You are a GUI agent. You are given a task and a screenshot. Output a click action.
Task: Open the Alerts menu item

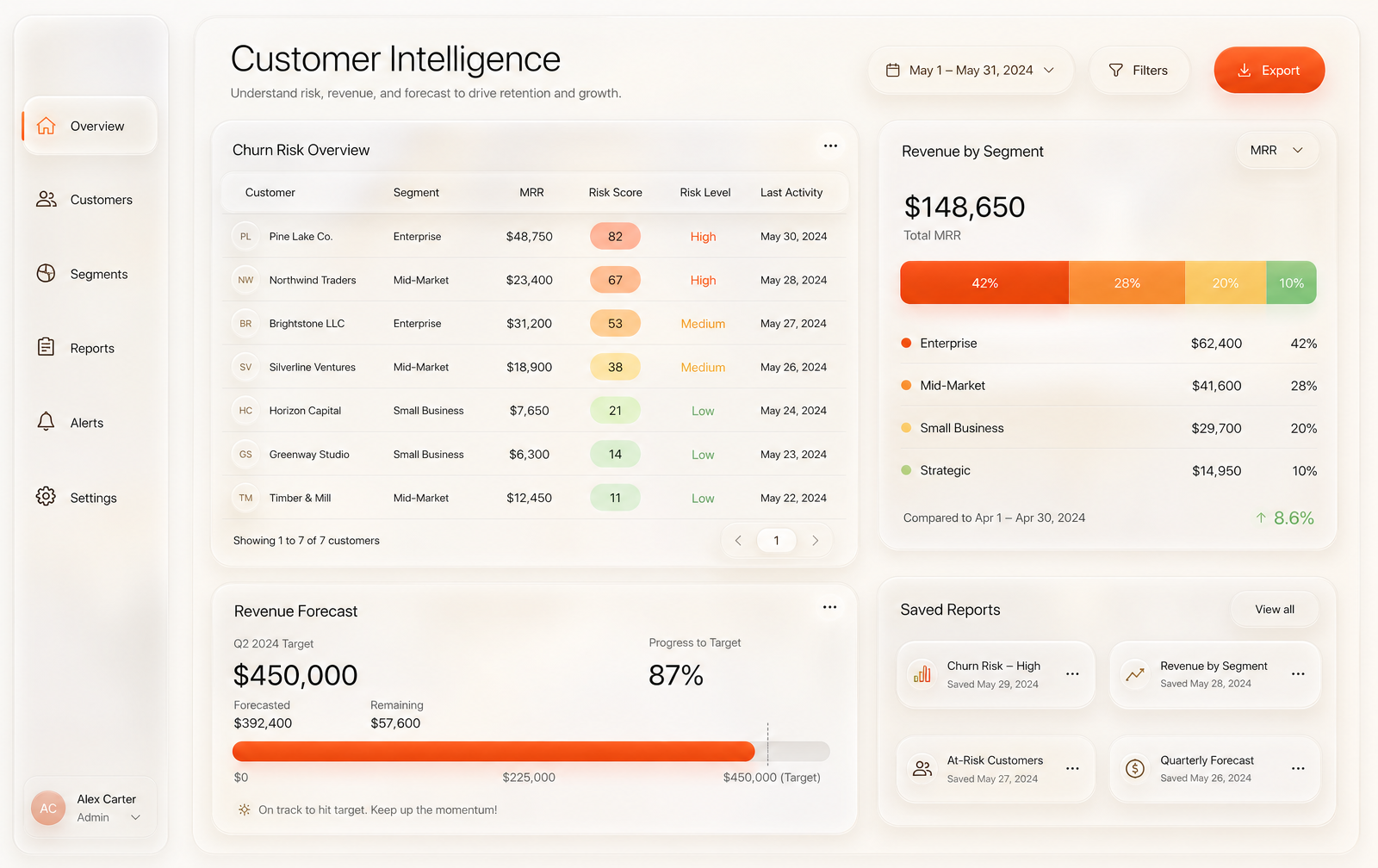coord(90,423)
